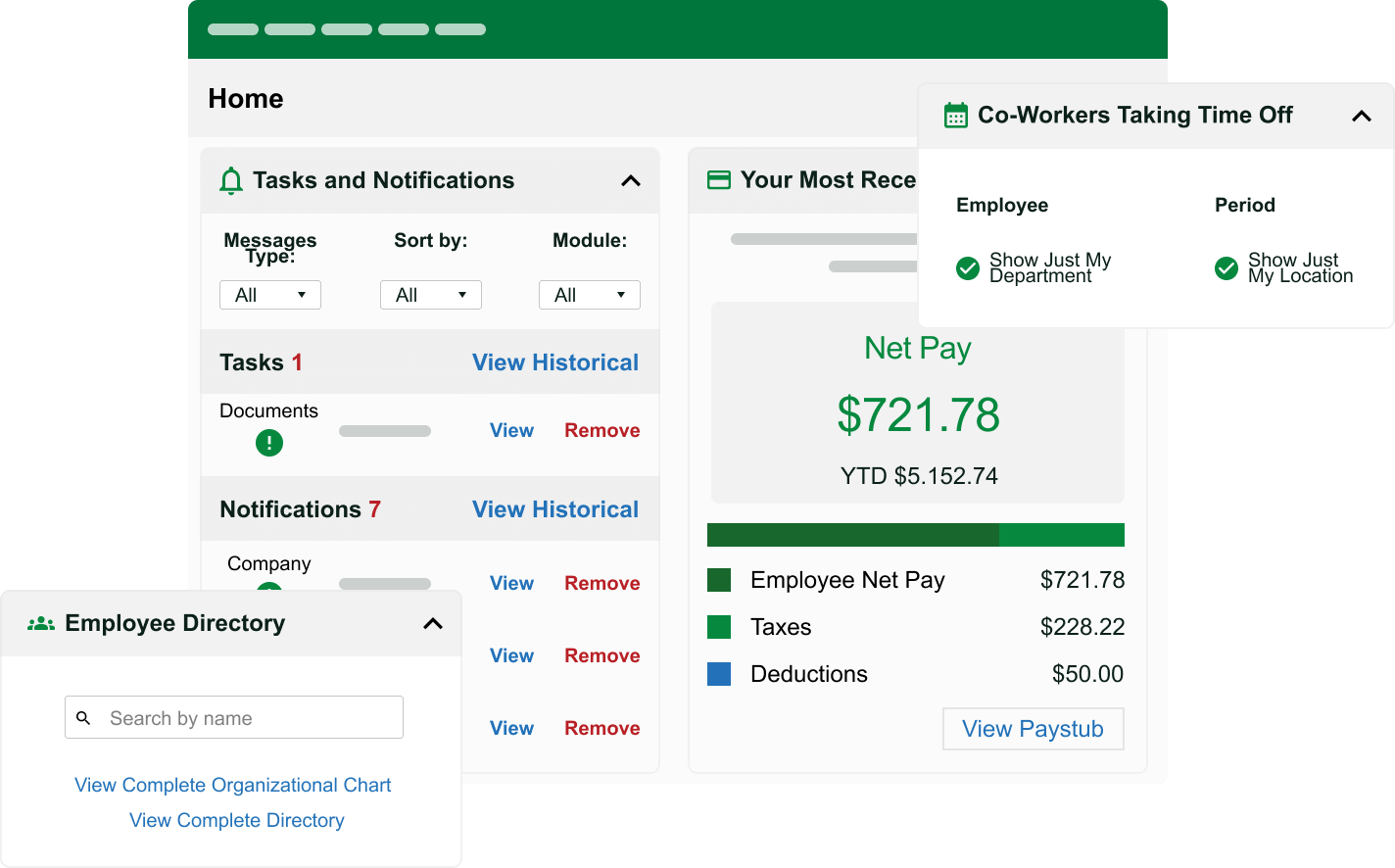Toggle Show Just My Department filter
Screen dimensions: 1395x868
point(967,267)
